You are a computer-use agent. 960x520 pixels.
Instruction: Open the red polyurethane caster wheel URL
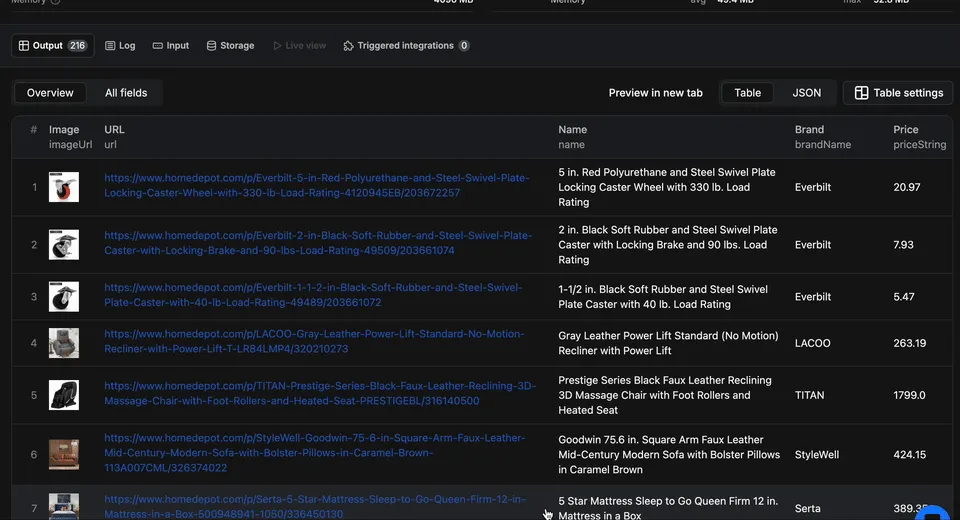(x=317, y=185)
